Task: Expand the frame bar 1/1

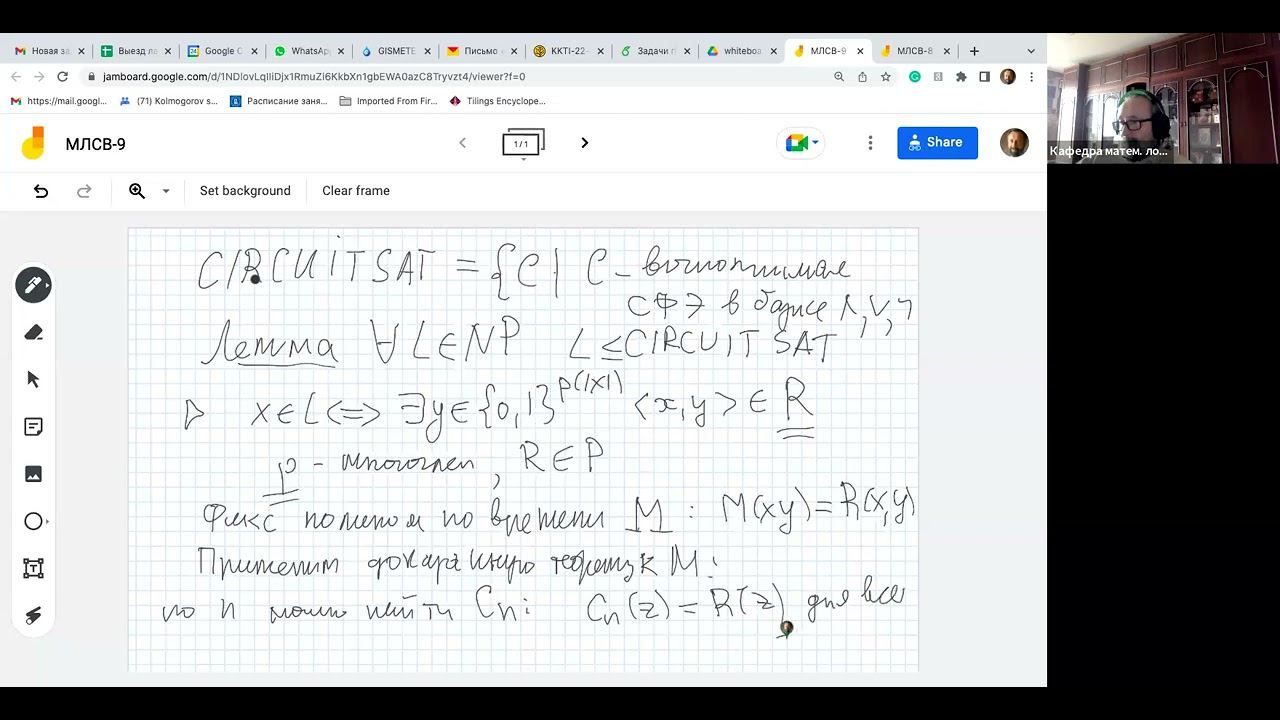Action: 523,144
